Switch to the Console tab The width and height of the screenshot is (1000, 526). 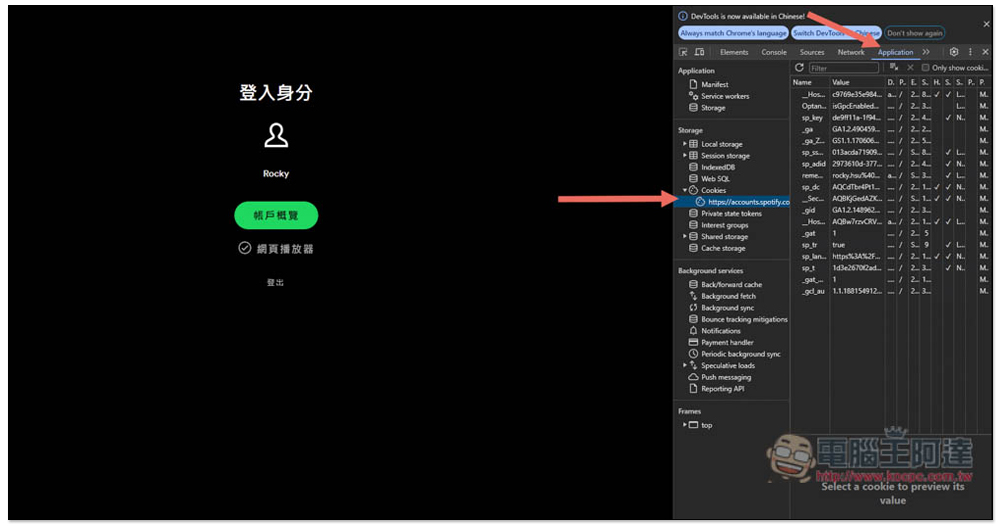pos(774,52)
